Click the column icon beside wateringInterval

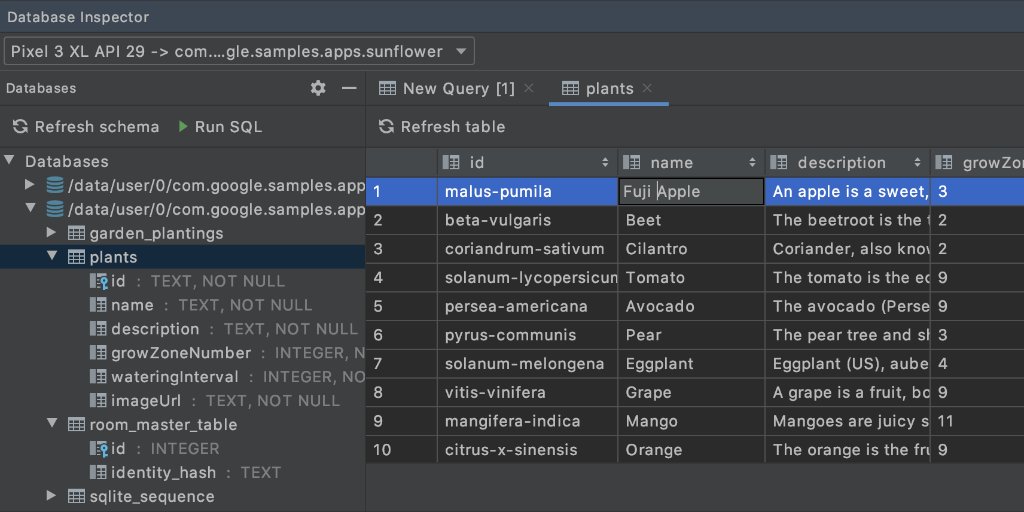[x=98, y=377]
